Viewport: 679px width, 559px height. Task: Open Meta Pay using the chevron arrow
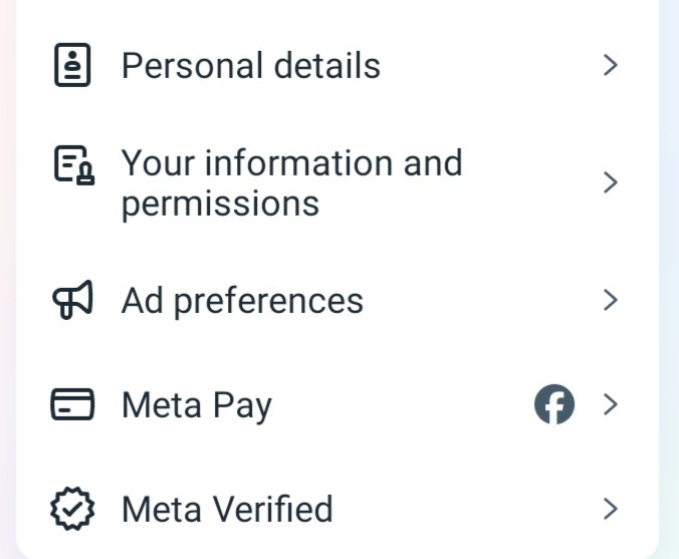pos(610,404)
